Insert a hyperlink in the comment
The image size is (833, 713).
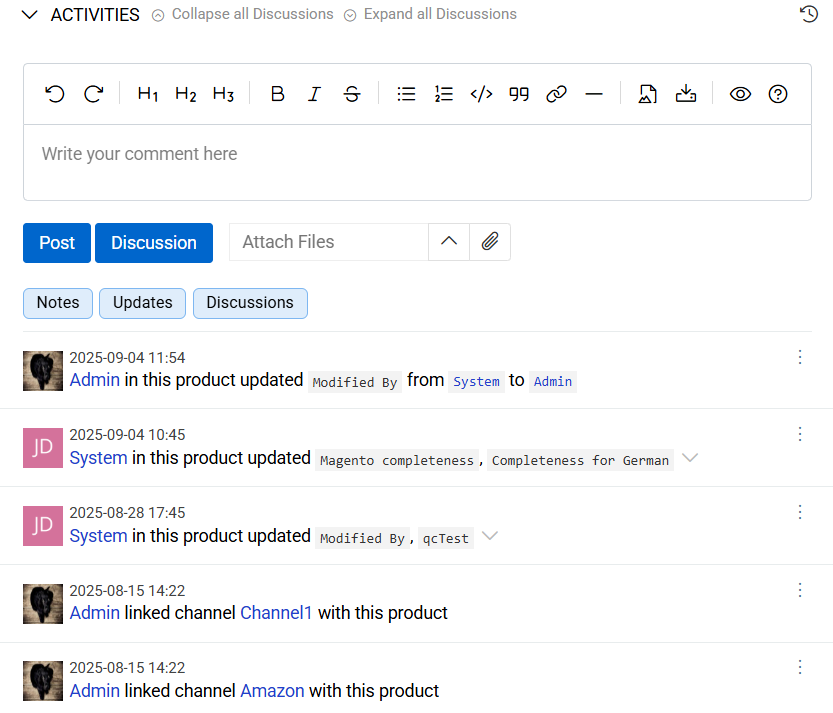556,94
